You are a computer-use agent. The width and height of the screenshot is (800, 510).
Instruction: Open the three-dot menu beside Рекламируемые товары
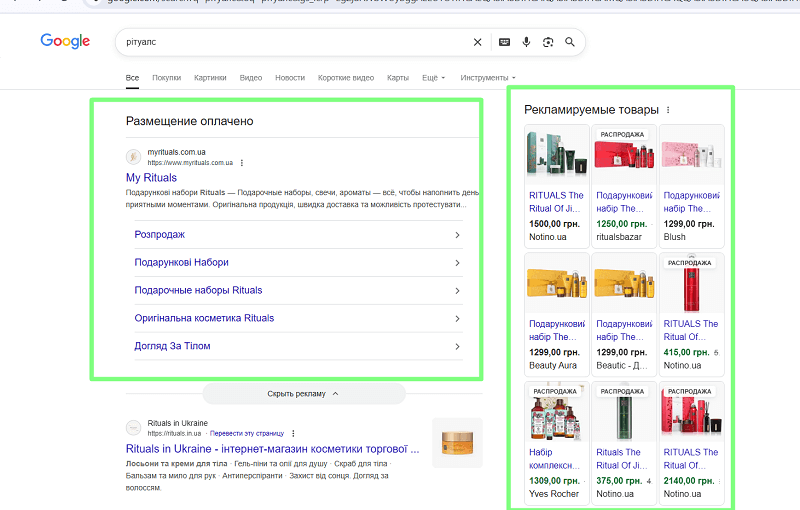click(x=668, y=110)
